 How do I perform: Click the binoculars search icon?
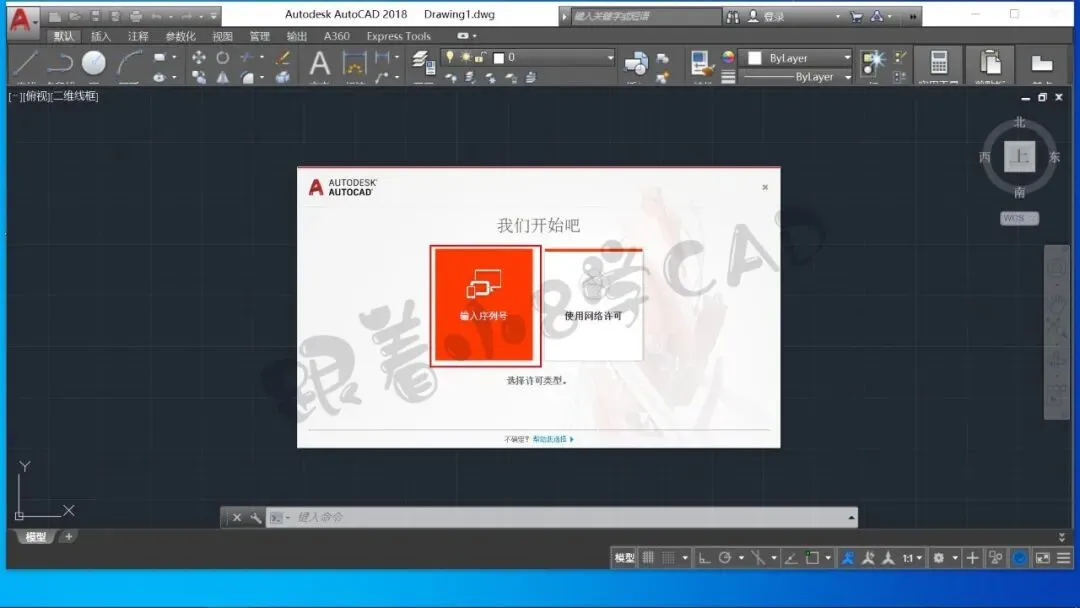click(733, 17)
